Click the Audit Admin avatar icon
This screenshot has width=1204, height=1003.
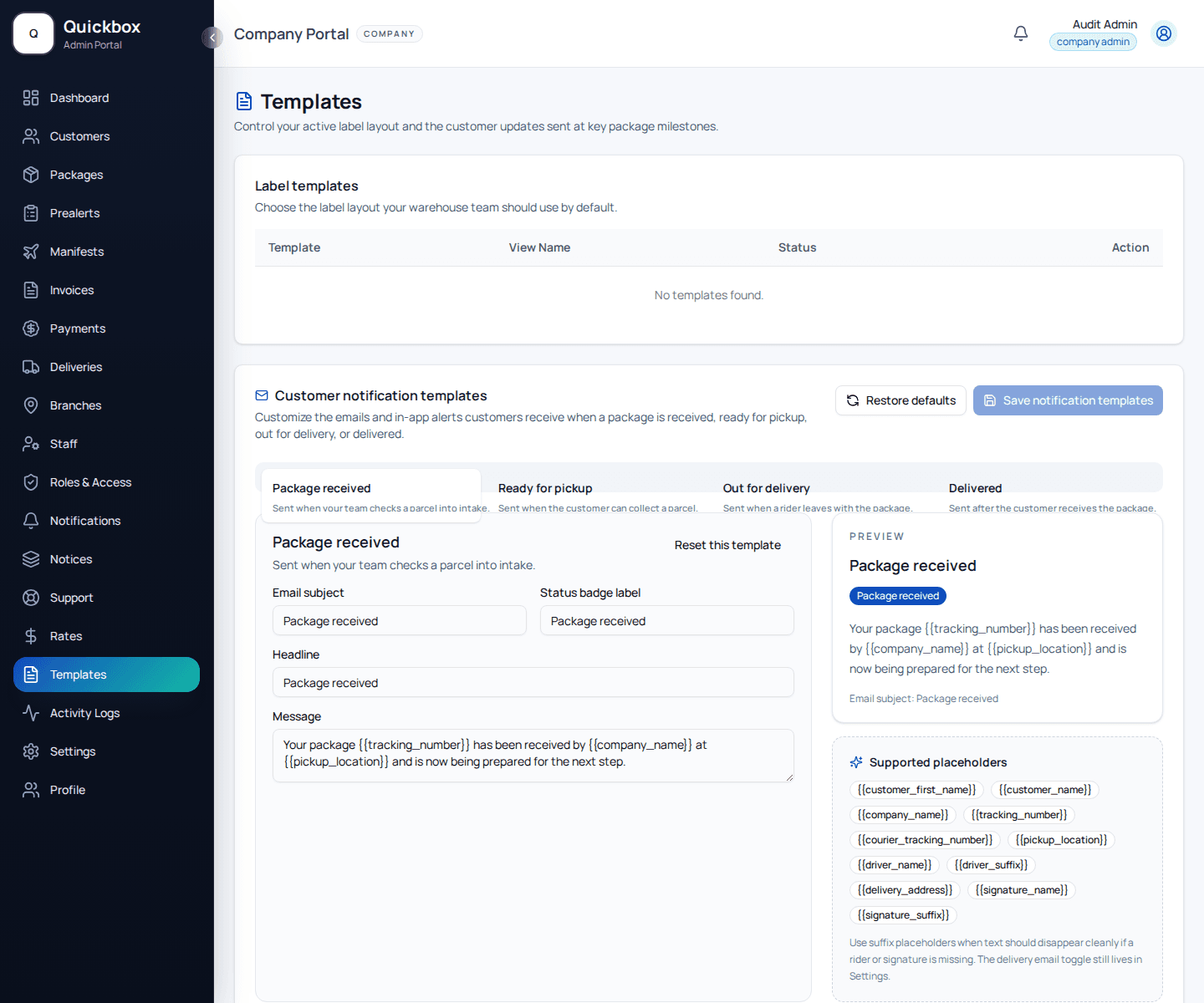click(1164, 33)
